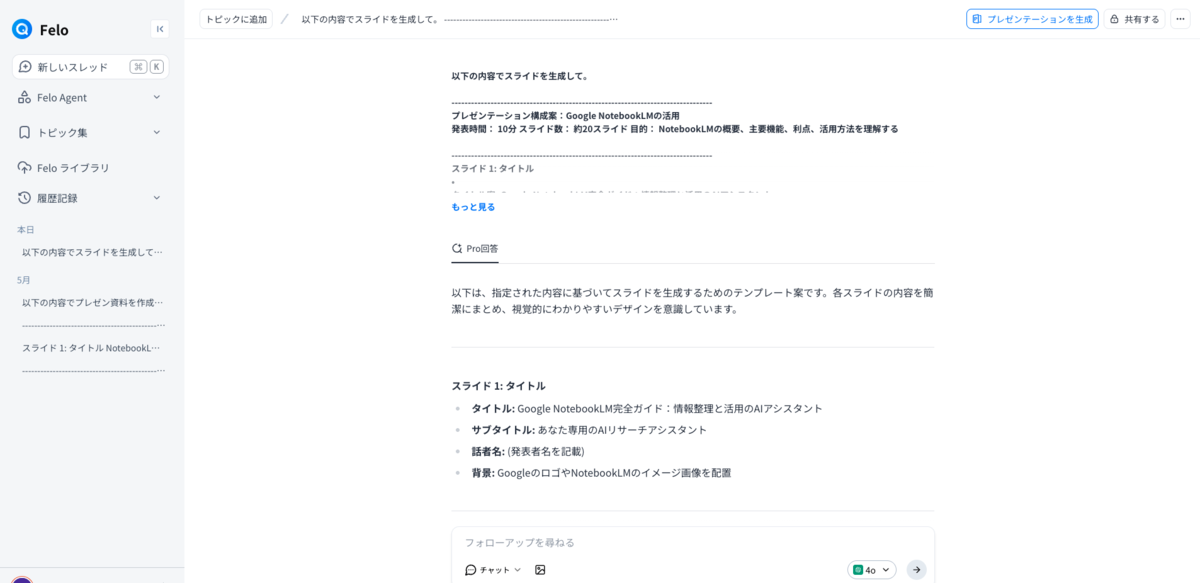Collapse the 履歴記録 chevron
This screenshot has width=1200, height=583.
156,198
